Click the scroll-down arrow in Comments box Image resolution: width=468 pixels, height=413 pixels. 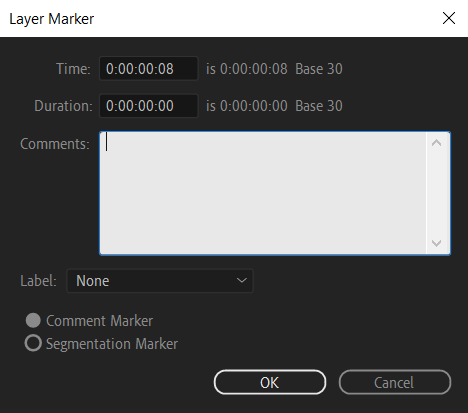pos(436,243)
